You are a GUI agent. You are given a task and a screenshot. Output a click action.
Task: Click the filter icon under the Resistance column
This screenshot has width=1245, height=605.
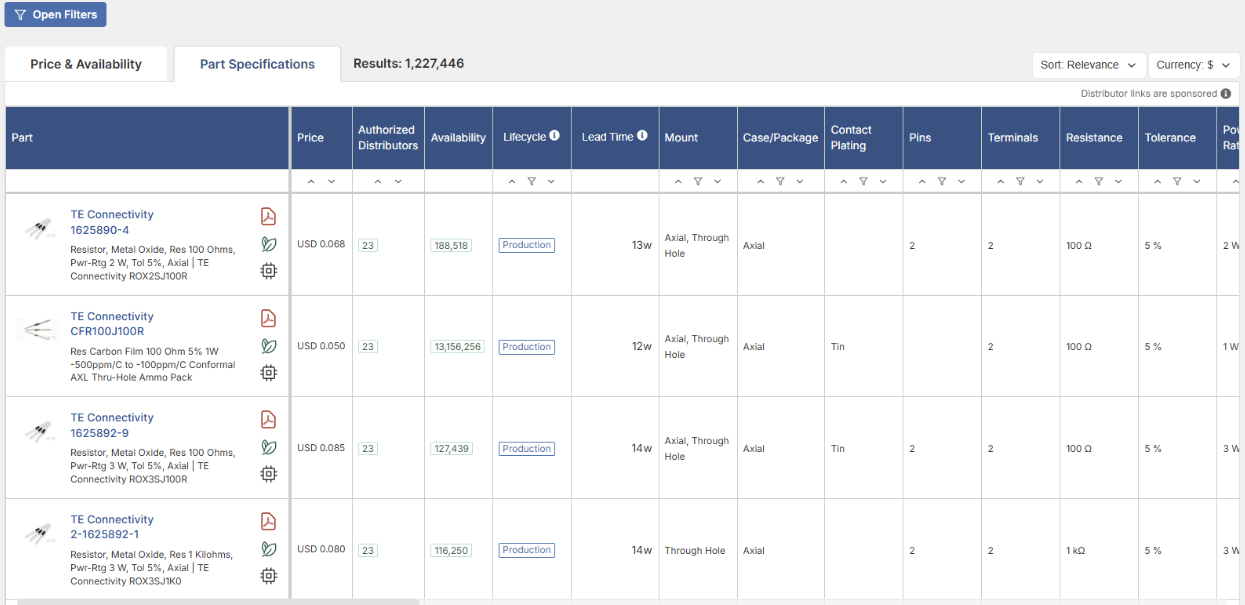tap(1097, 181)
